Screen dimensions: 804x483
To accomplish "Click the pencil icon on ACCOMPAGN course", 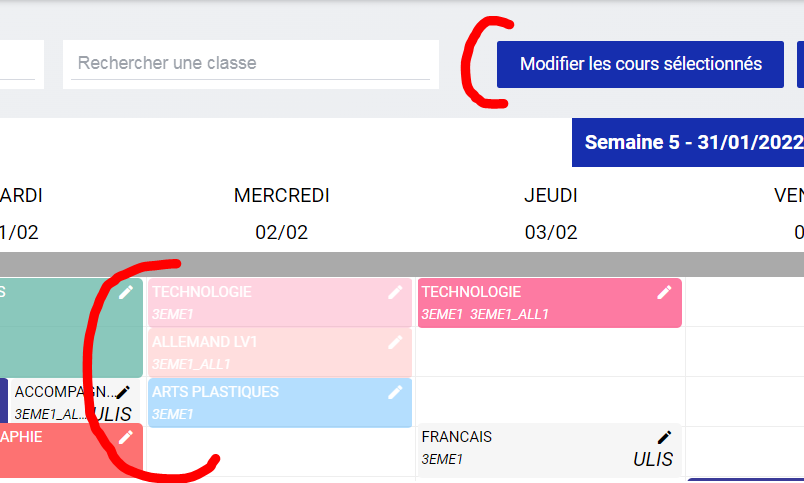I will 123,392.
